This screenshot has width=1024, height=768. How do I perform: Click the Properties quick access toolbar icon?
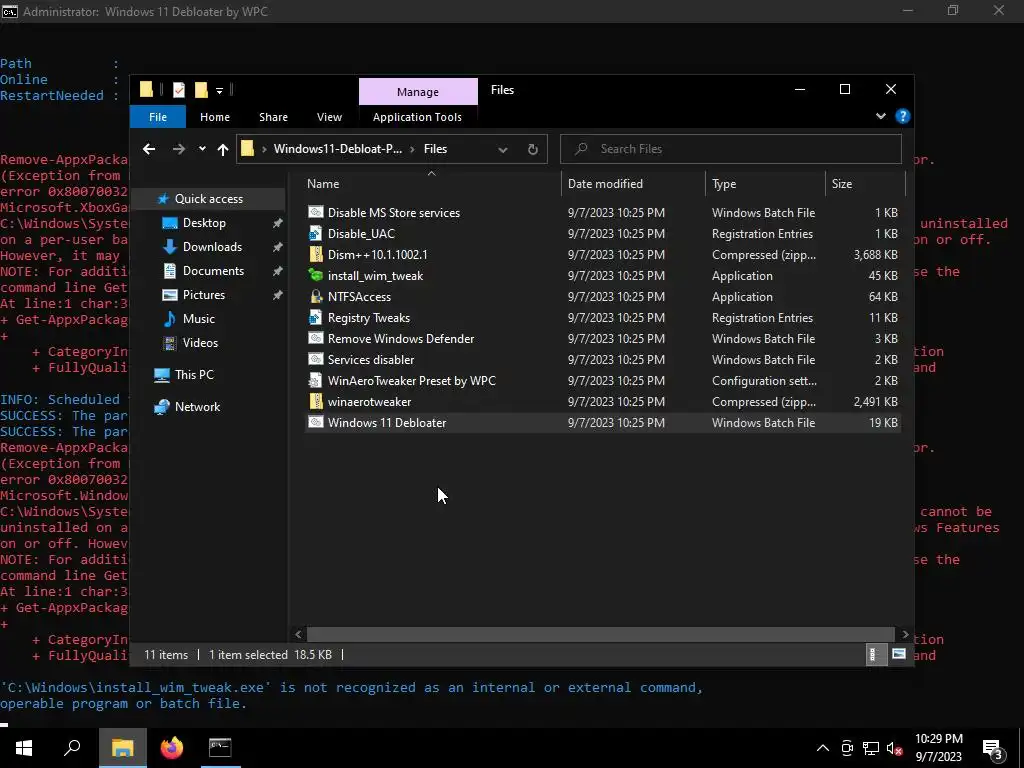pos(178,89)
